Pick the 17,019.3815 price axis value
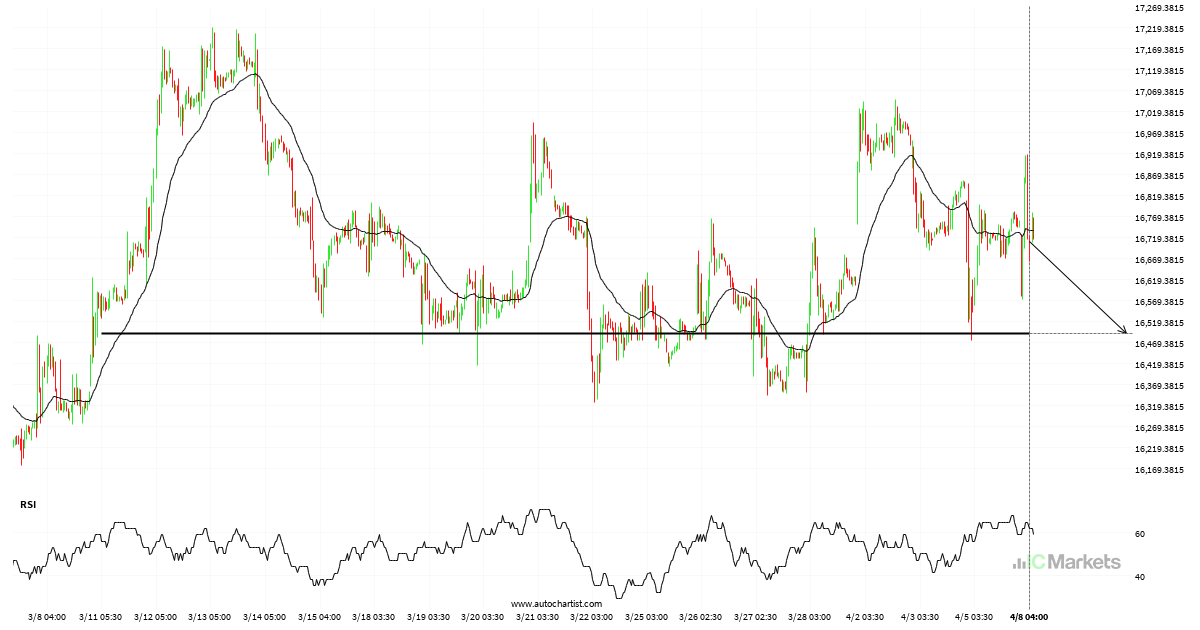The height and width of the screenshot is (630, 1200). [1160, 113]
